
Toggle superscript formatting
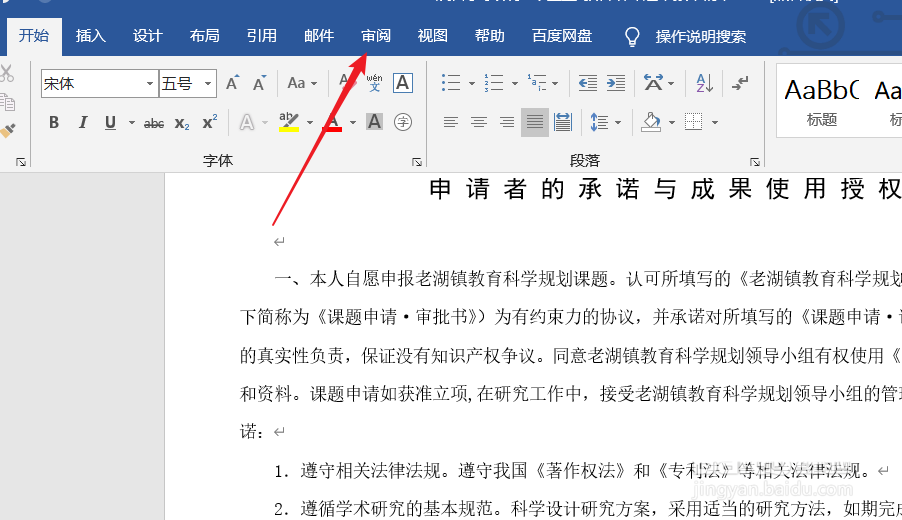click(210, 122)
